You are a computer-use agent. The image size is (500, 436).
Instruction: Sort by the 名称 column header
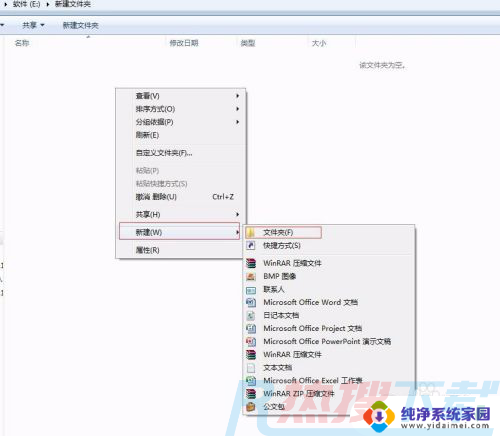pyautogui.click(x=22, y=43)
